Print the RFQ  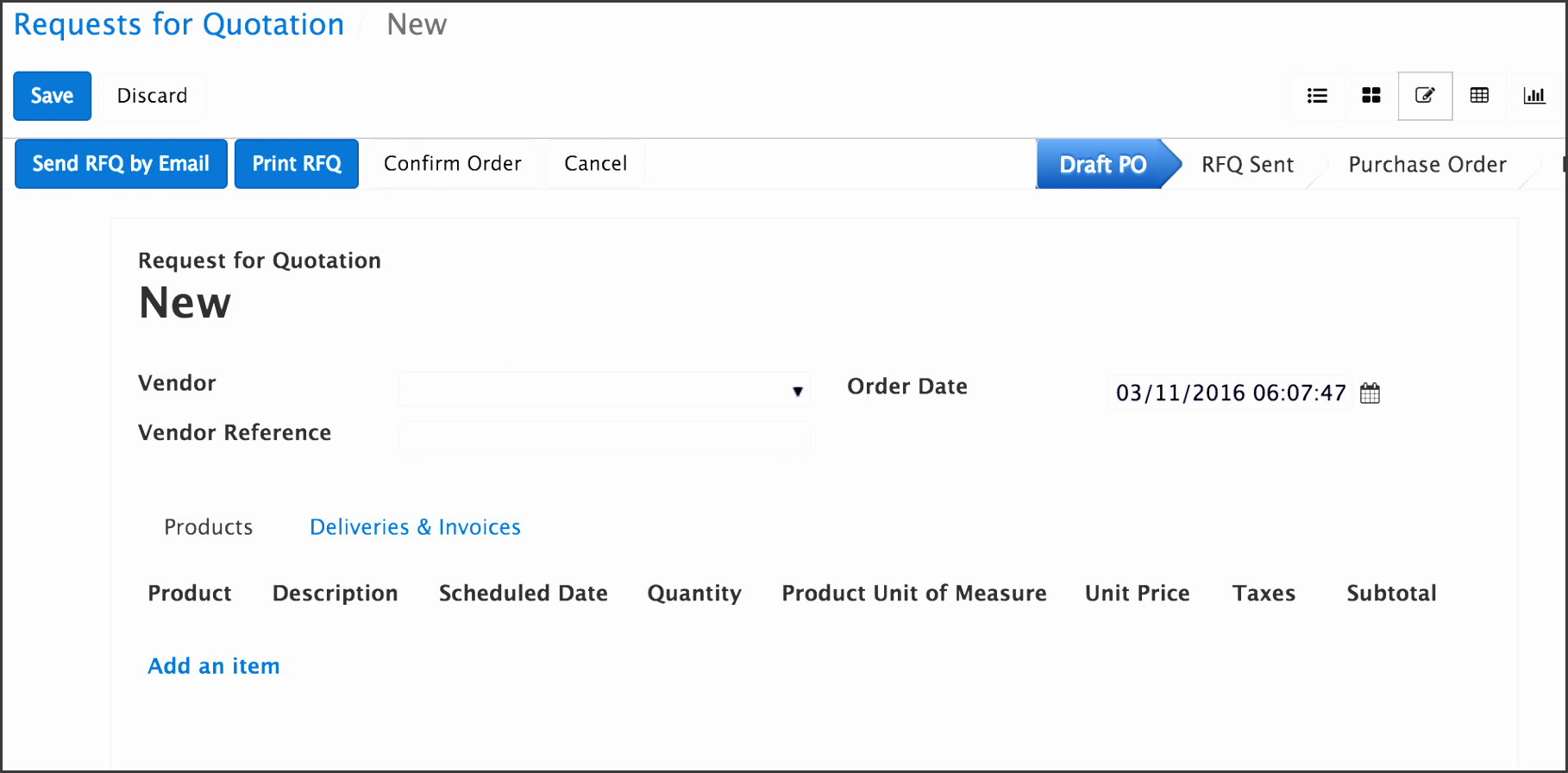tap(296, 163)
